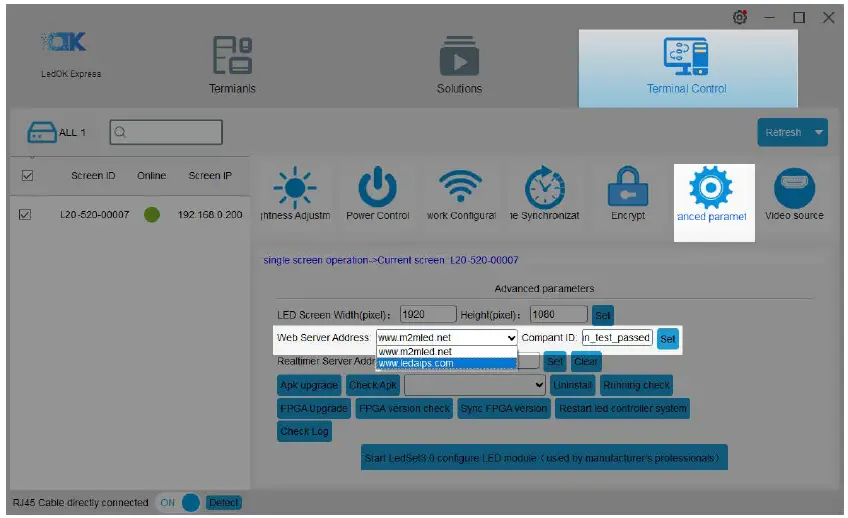Click the Screen IP column header
The width and height of the screenshot is (848, 518).
click(210, 176)
